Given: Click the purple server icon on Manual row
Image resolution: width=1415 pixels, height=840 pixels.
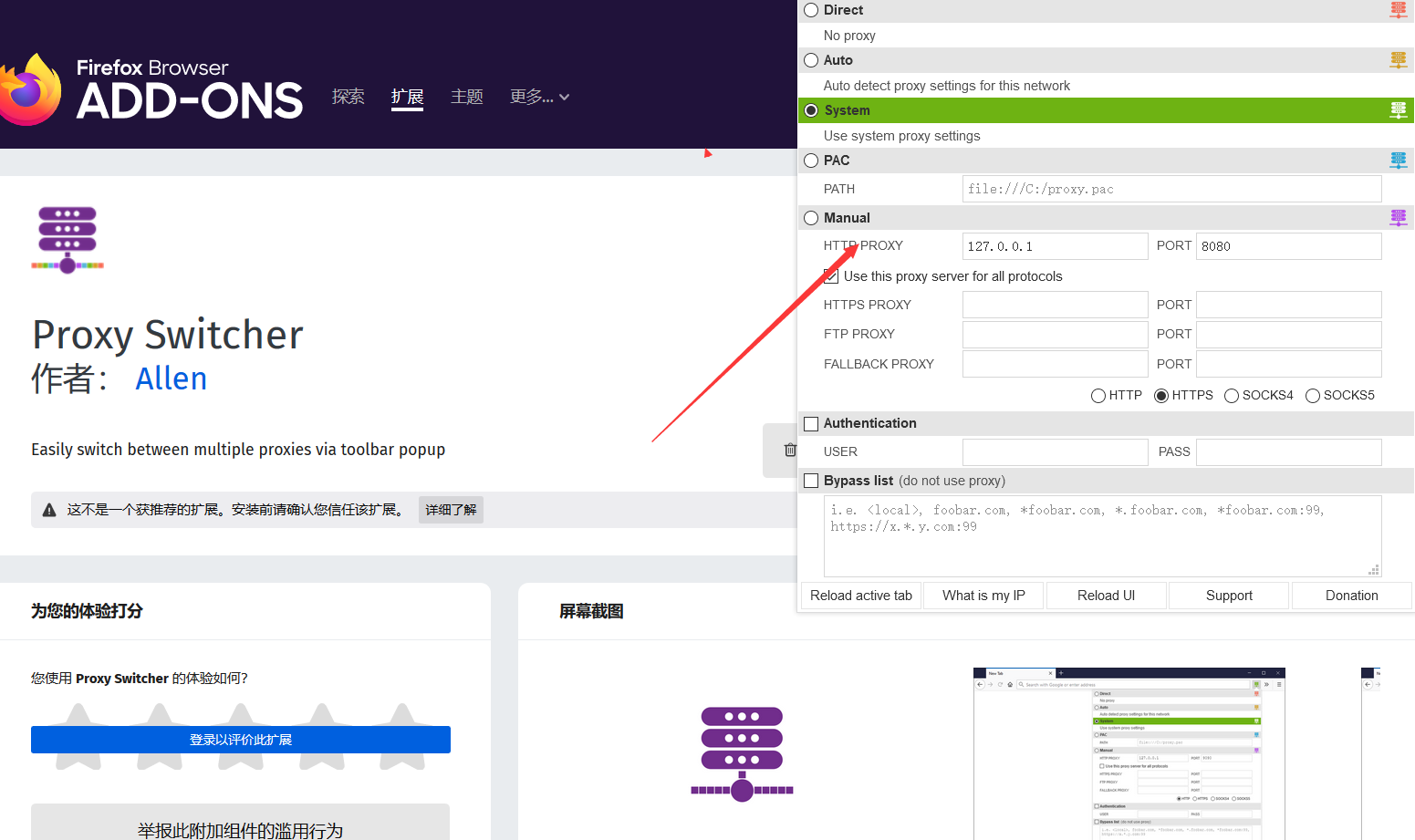Looking at the screenshot, I should (x=1399, y=218).
